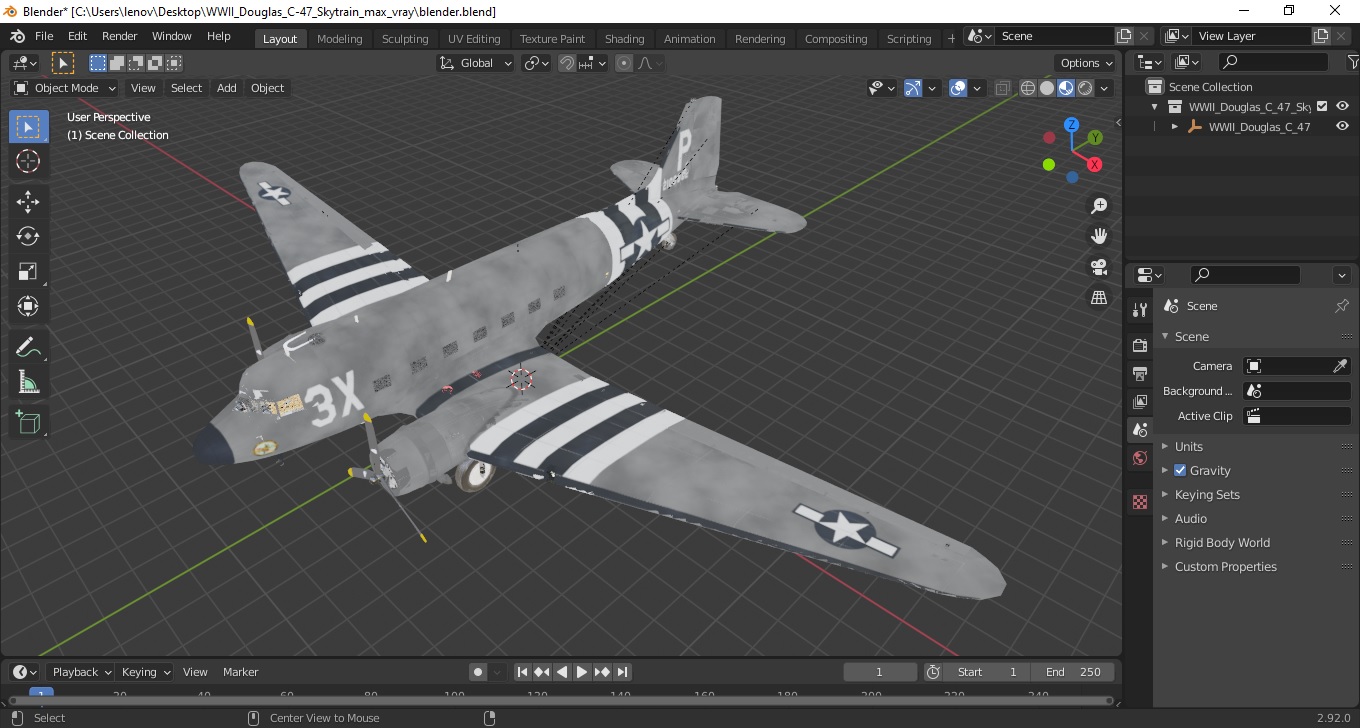Switch to the Modeling workspace tab
Image resolution: width=1360 pixels, height=728 pixels.
pos(340,39)
